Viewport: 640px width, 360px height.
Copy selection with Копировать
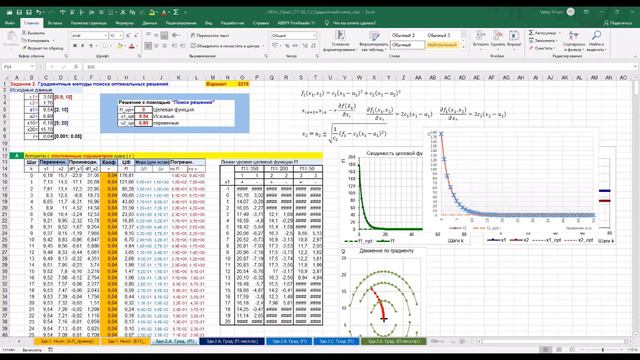coord(36,40)
